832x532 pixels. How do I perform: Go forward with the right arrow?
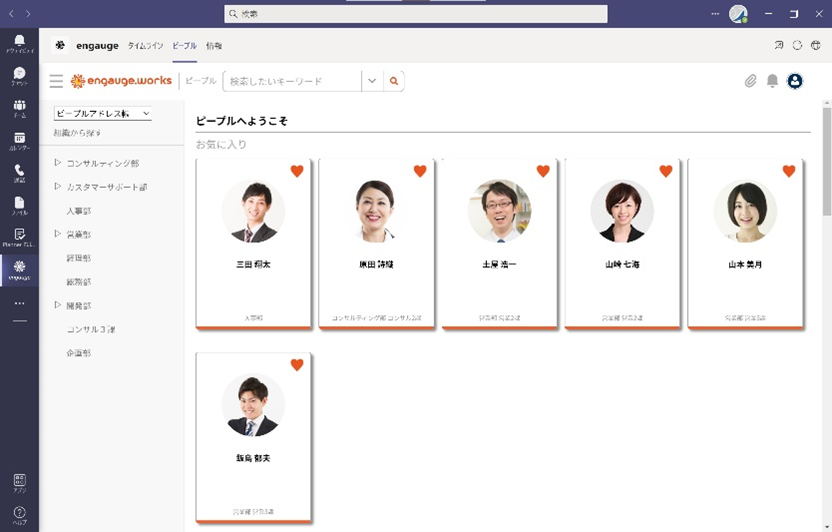pos(28,13)
